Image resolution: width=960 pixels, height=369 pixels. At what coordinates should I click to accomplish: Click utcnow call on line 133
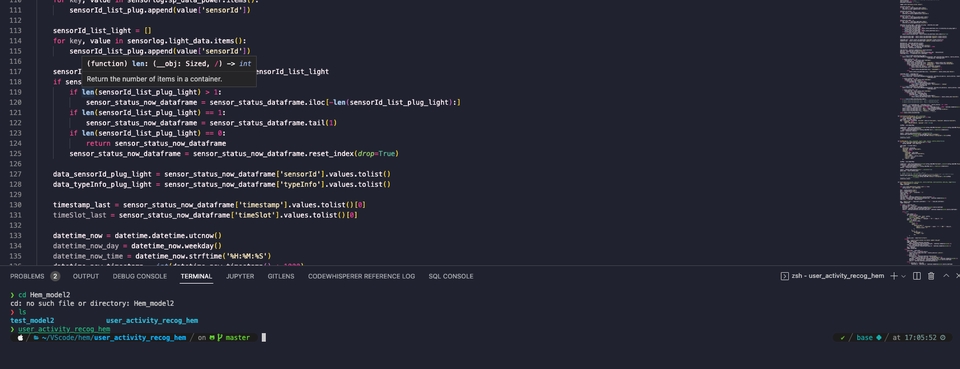(x=200, y=235)
